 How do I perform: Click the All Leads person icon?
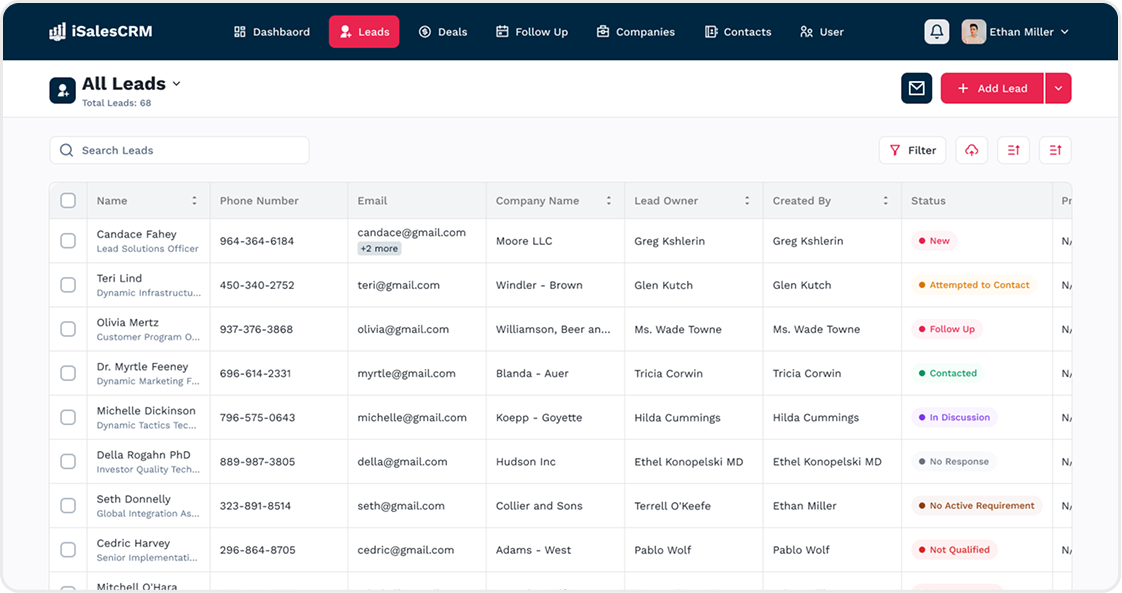62,91
